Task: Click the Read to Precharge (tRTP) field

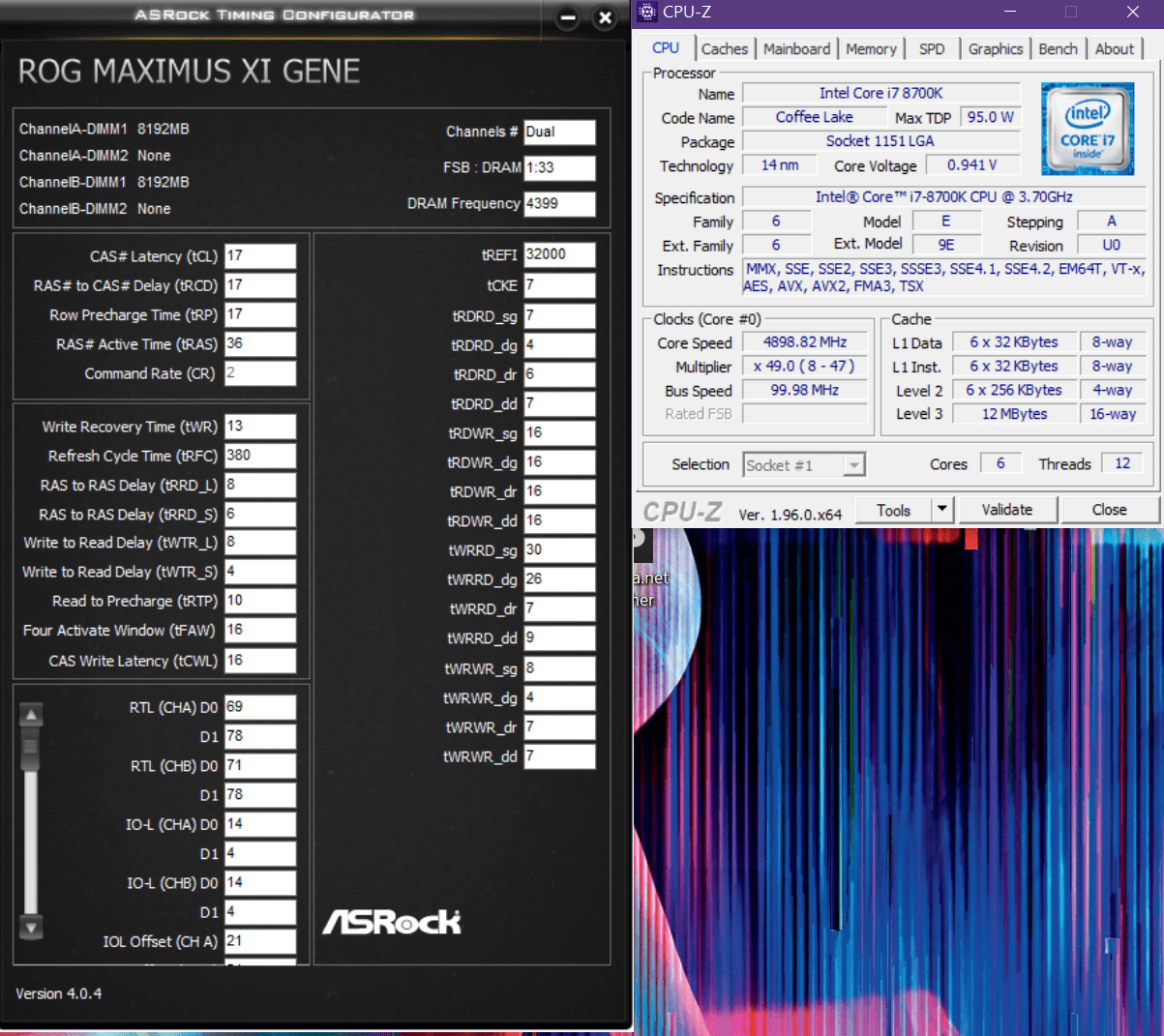Action: [x=260, y=601]
